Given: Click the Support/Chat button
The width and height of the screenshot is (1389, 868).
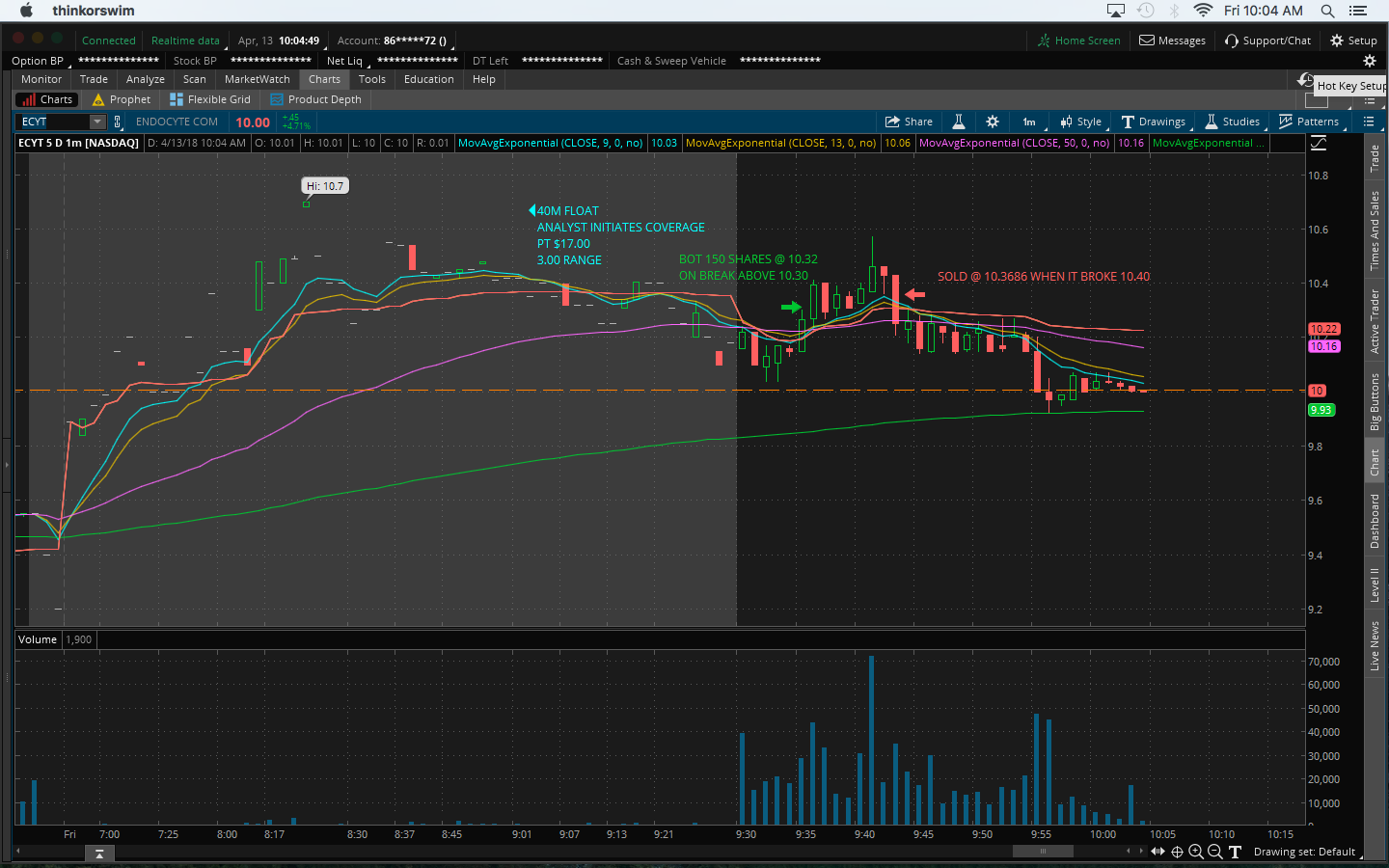Looking at the screenshot, I should click(x=1267, y=41).
